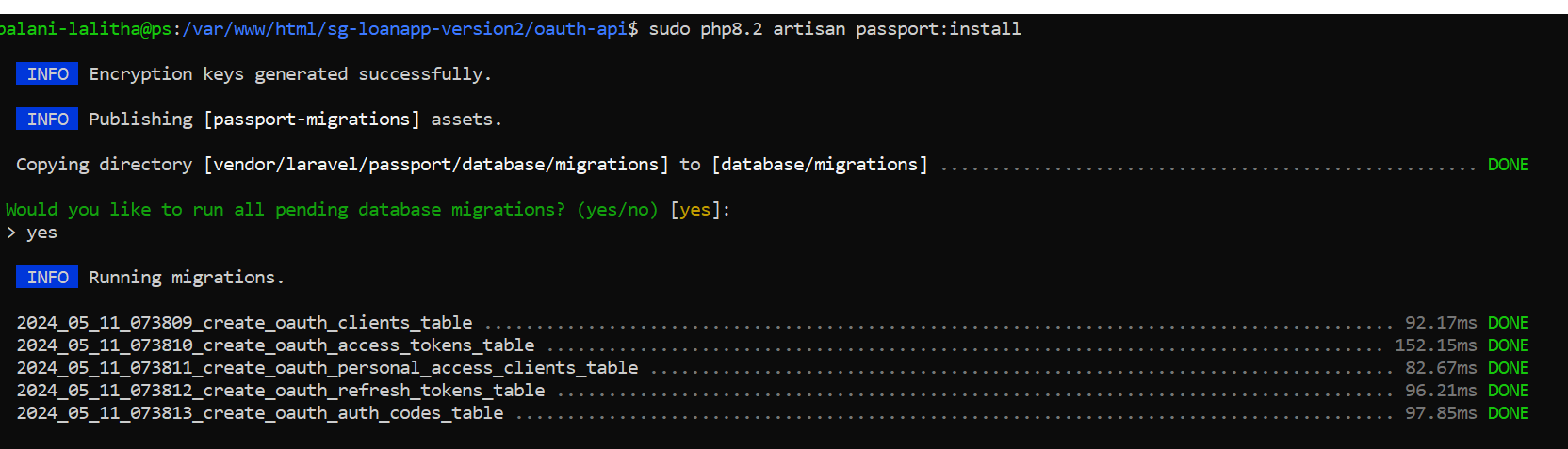Click the typed 'yes' answer line
This screenshot has height=449, width=1568.
click(x=32, y=233)
